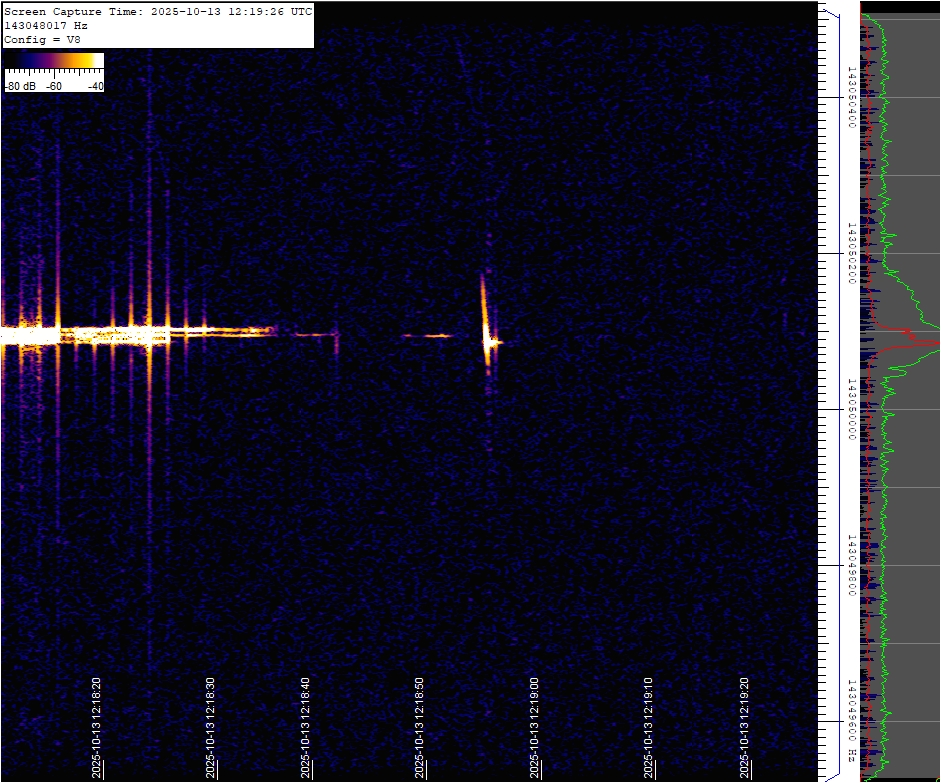Click the 143050200 frequency axis label
The width and height of the screenshot is (941, 783).
(x=851, y=253)
